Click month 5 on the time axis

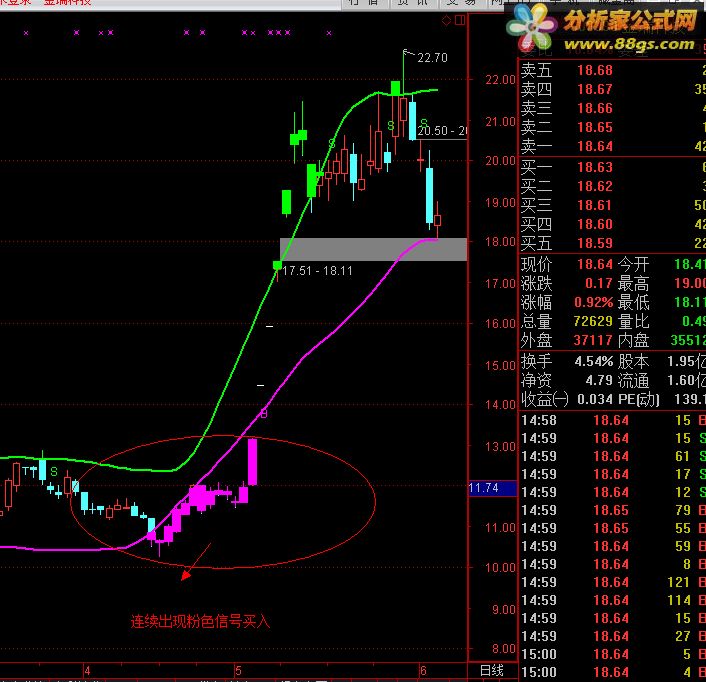[x=238, y=671]
